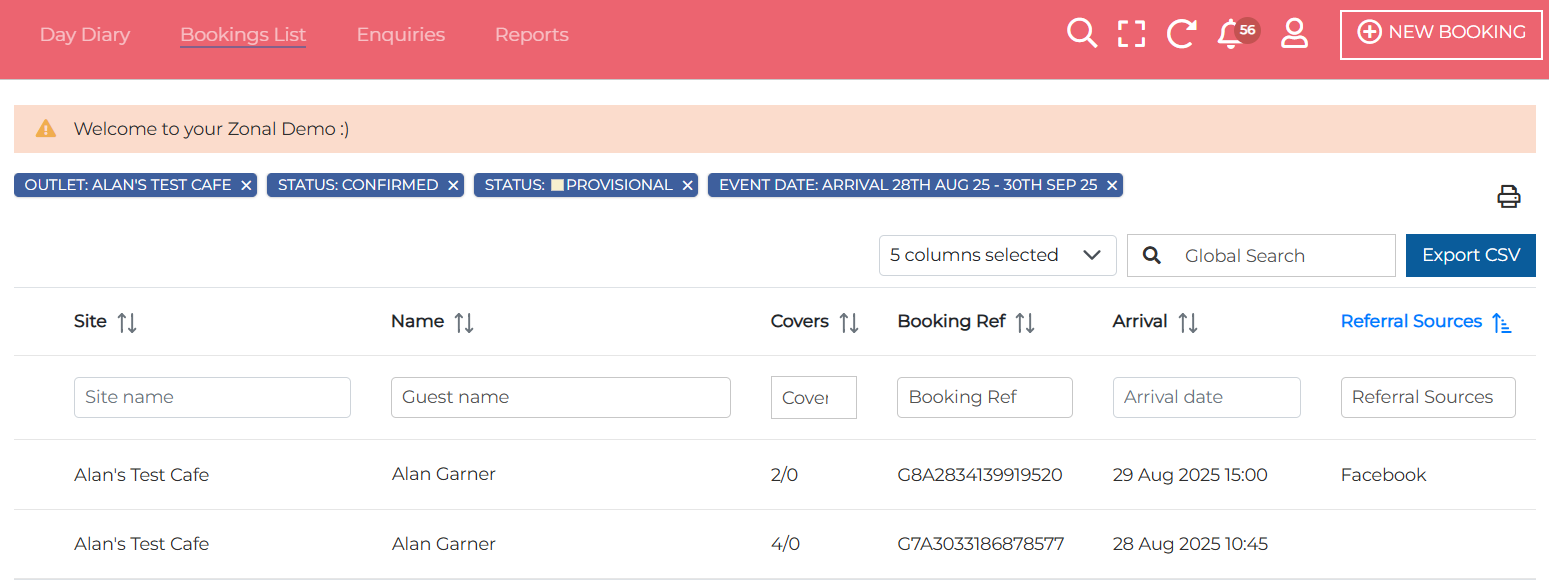Open the search magnifier icon in header
The width and height of the screenshot is (1549, 584).
[1081, 33]
